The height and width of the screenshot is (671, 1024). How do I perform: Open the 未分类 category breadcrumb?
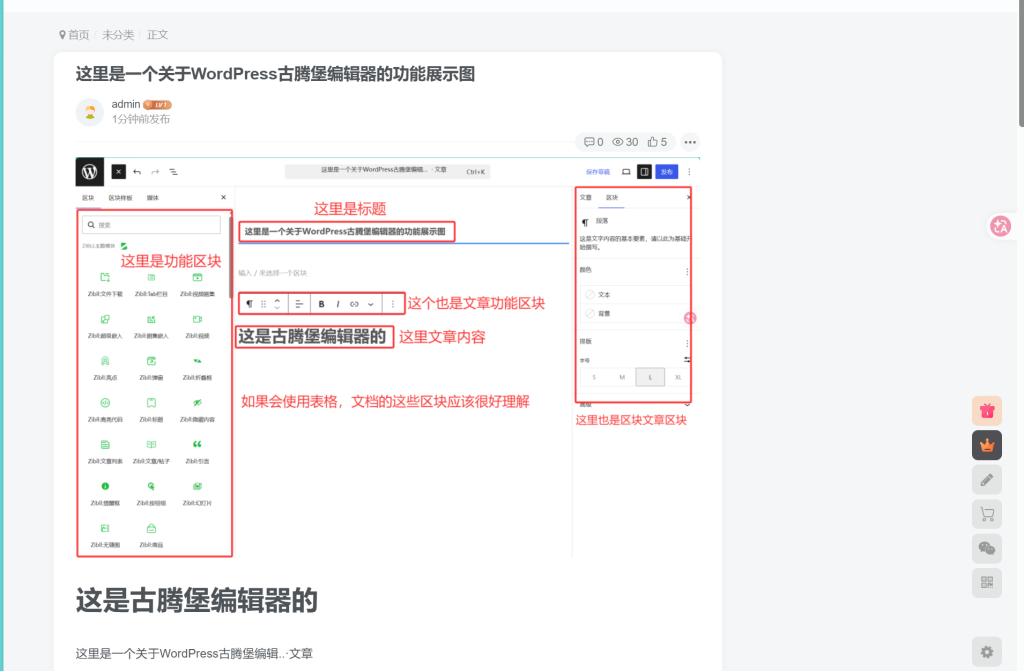click(x=118, y=35)
